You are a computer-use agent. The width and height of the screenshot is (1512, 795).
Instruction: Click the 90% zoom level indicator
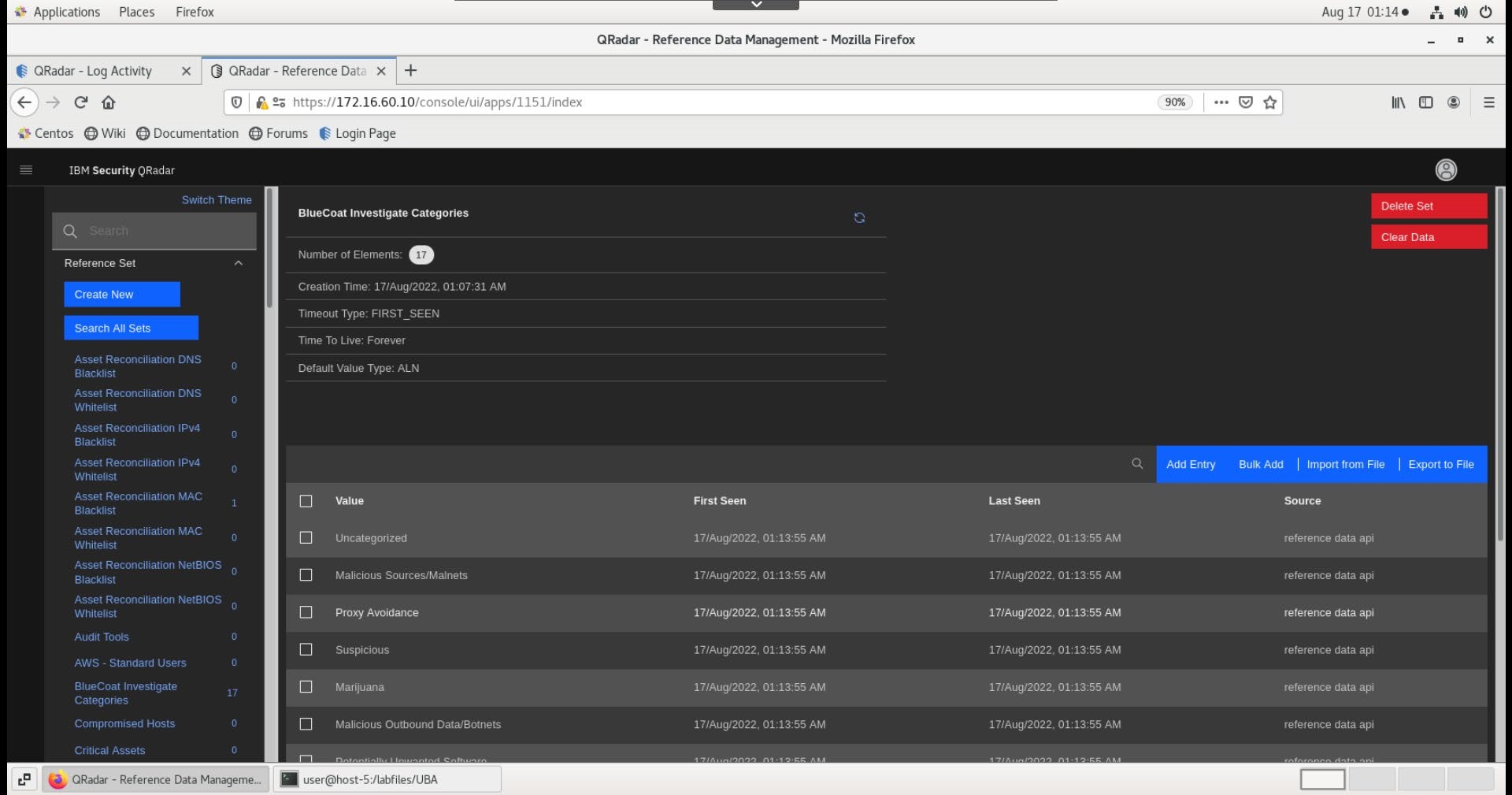[x=1175, y=102]
